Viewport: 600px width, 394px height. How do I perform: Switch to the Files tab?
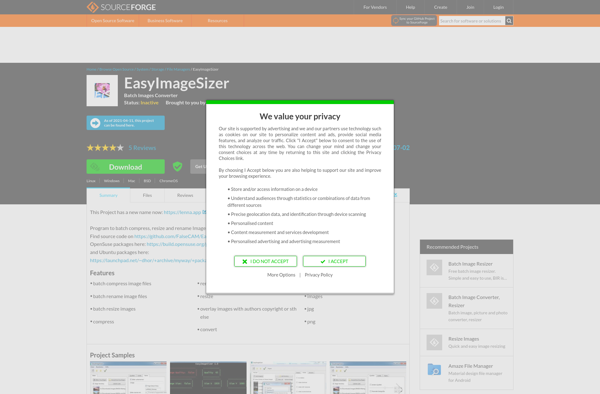[x=147, y=195]
